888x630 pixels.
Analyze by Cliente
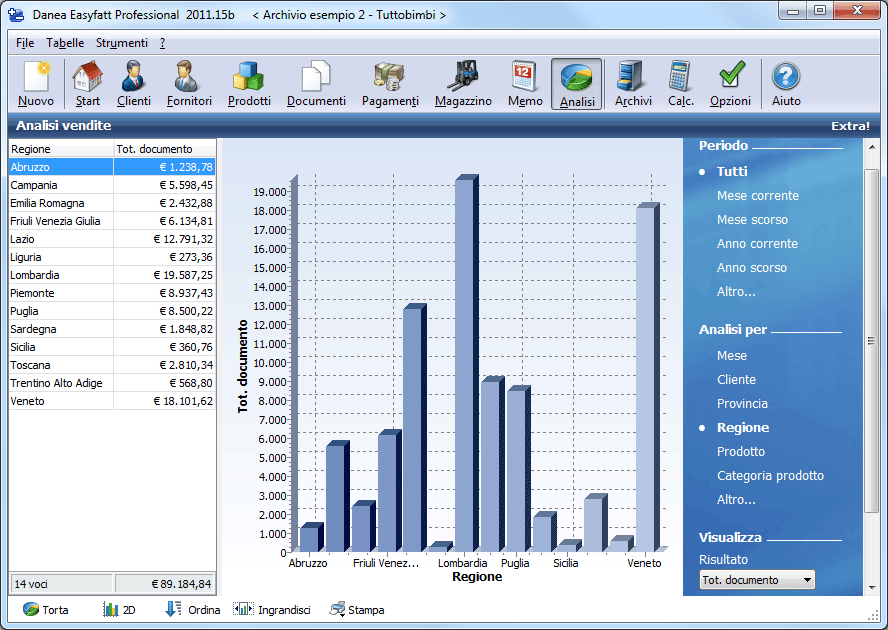(736, 380)
